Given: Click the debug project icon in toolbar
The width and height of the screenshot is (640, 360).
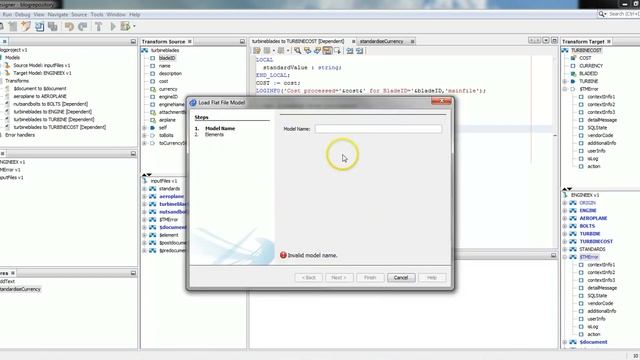Looking at the screenshot, I should click(125, 27).
